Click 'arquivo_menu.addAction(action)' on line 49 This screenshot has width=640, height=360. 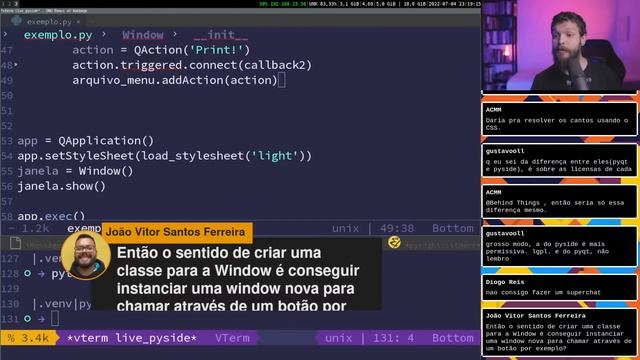[x=175, y=80]
